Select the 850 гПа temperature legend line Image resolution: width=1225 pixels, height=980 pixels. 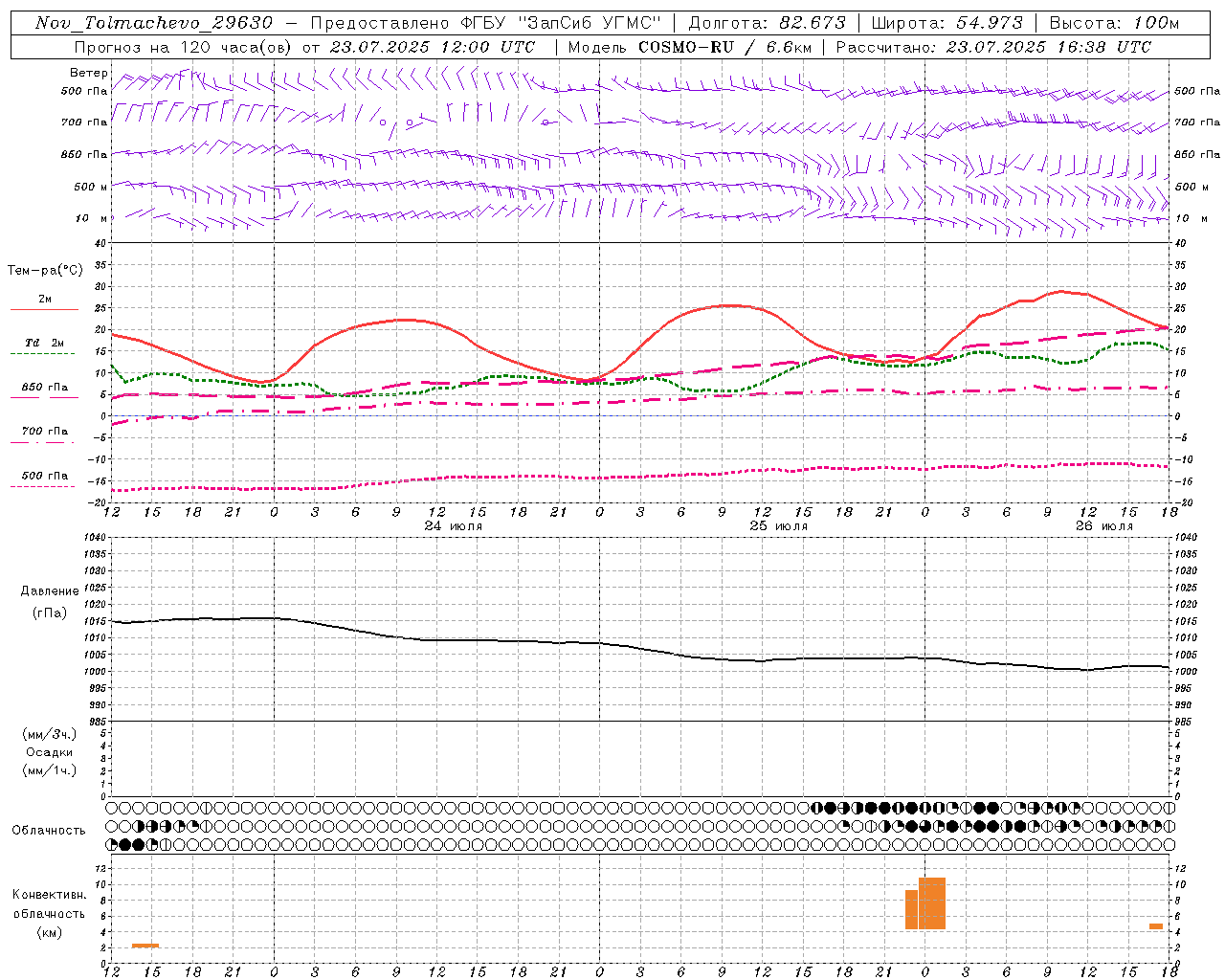(x=44, y=396)
